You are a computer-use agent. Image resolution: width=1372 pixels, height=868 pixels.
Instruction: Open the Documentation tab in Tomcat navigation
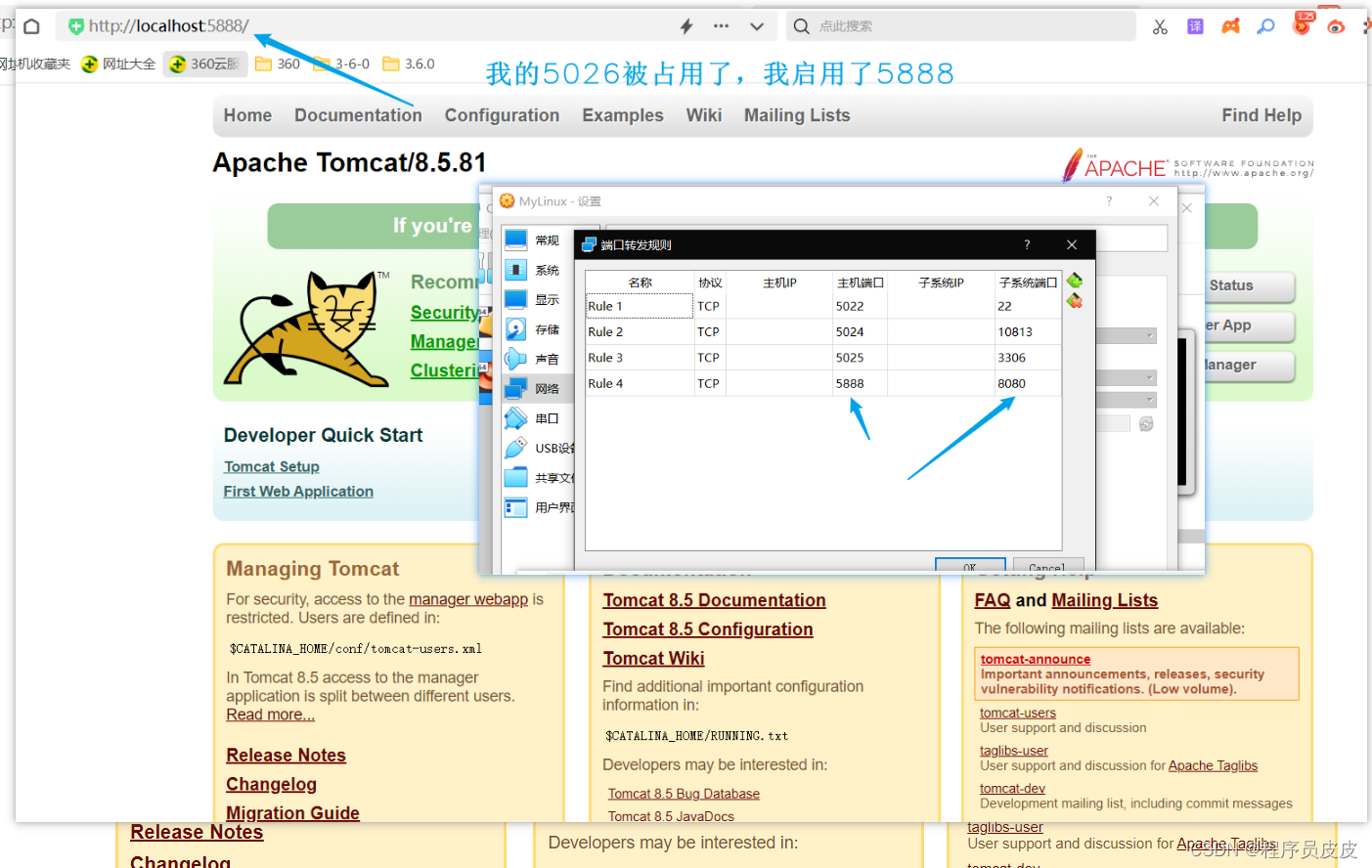(358, 115)
